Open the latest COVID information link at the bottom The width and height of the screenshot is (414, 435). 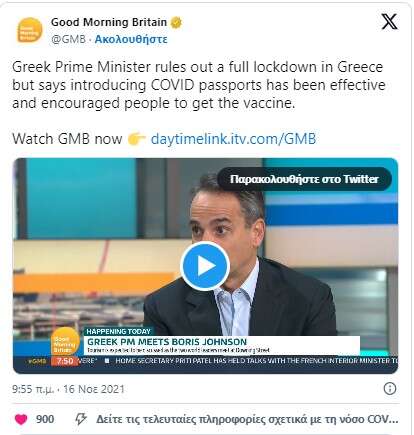(x=247, y=419)
